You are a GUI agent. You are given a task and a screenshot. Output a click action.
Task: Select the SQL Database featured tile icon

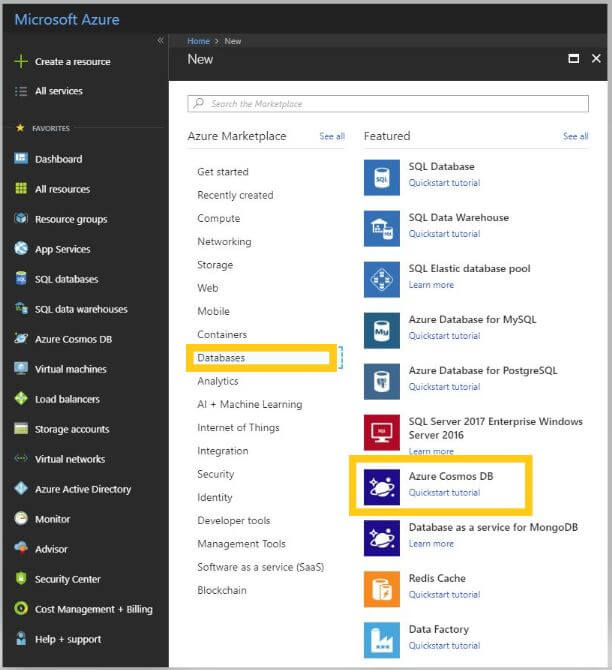click(382, 177)
